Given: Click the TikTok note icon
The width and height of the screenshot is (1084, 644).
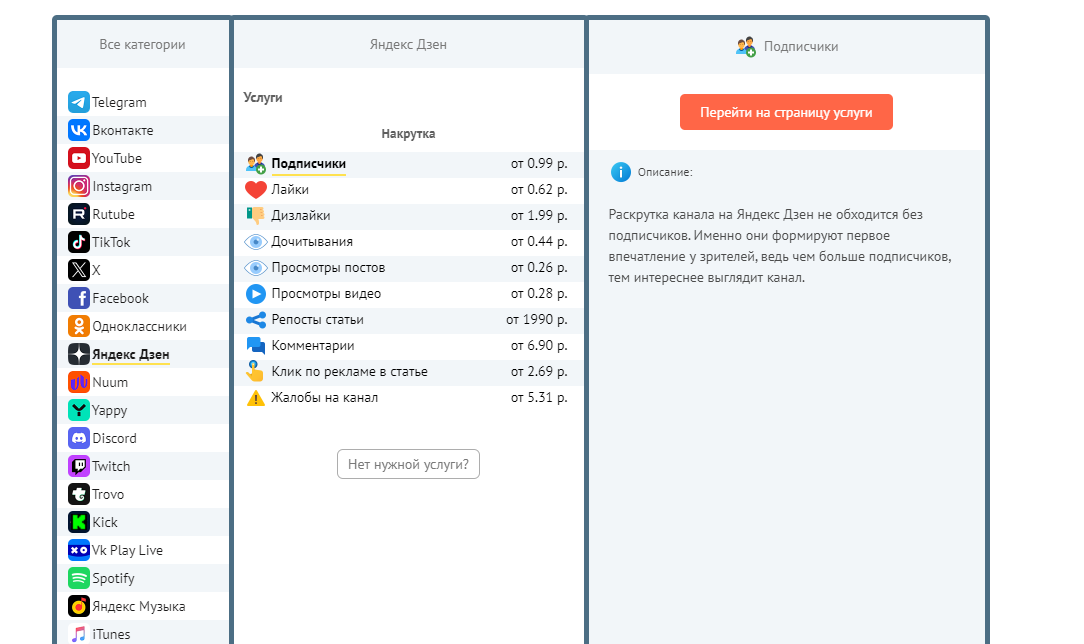Looking at the screenshot, I should click(79, 242).
